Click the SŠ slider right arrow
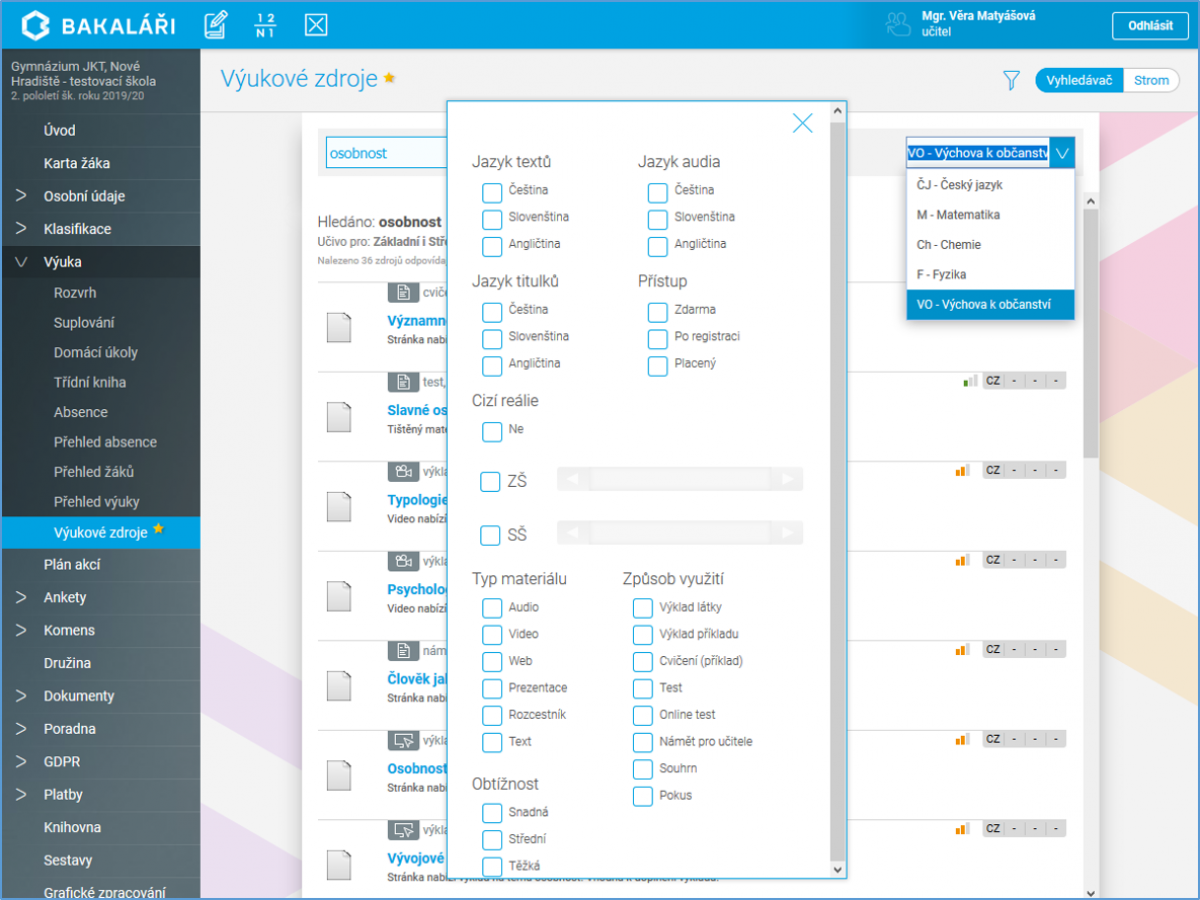The width and height of the screenshot is (1200, 900). click(788, 534)
